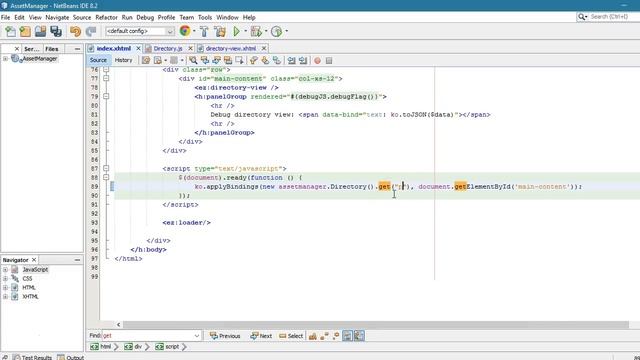Click the Debug Project toolbar icon
The image size is (640, 360).
click(256, 31)
